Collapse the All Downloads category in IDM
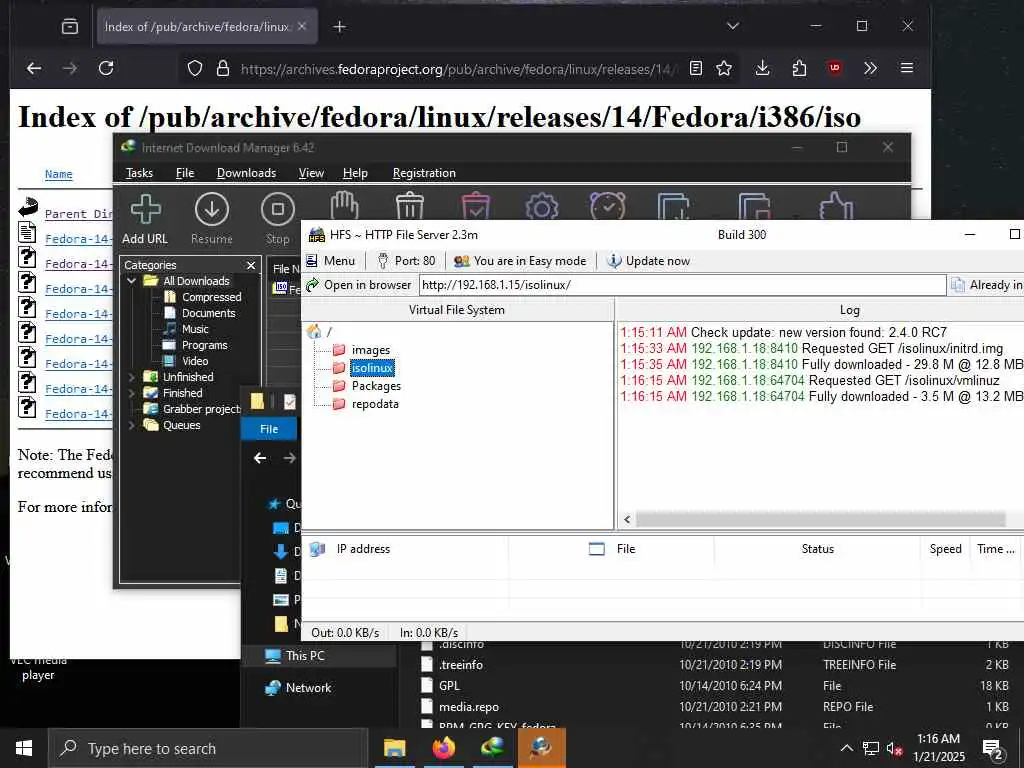This screenshot has height=768, width=1024. pos(131,281)
